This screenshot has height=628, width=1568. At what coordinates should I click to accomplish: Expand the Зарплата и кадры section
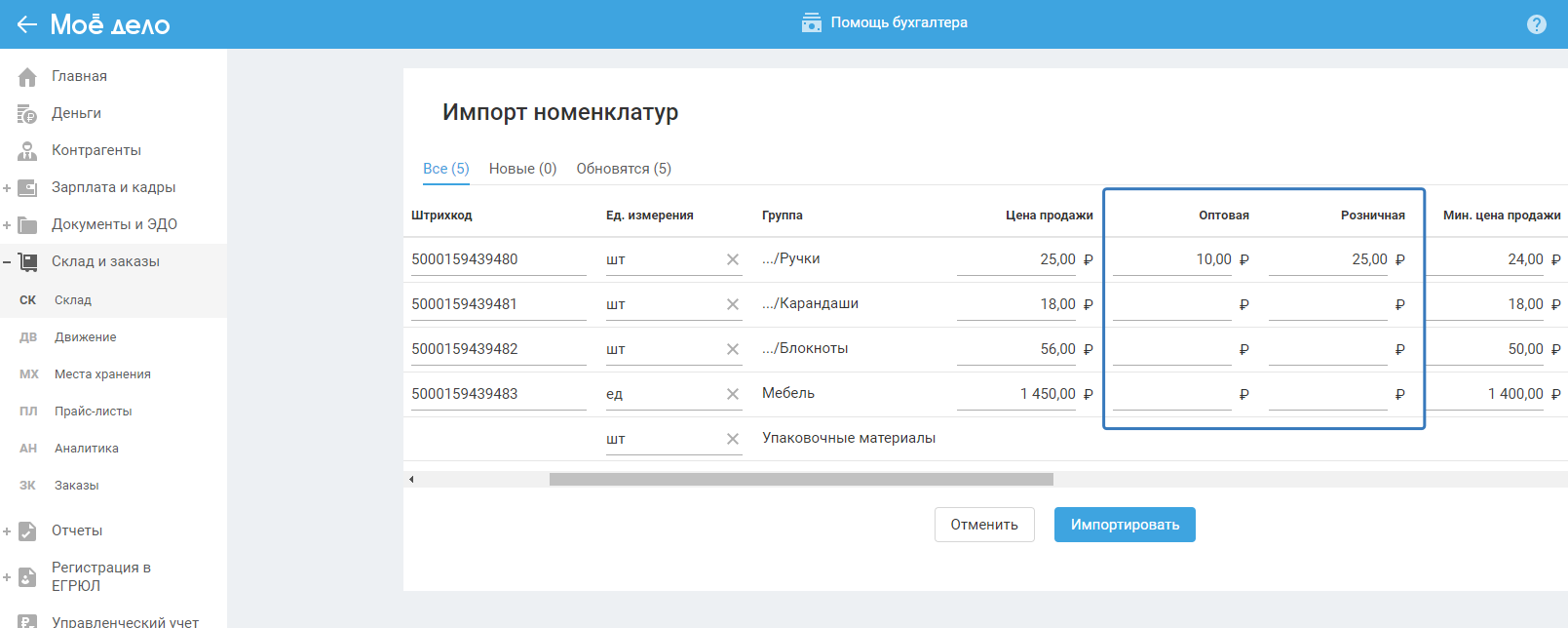coord(7,188)
